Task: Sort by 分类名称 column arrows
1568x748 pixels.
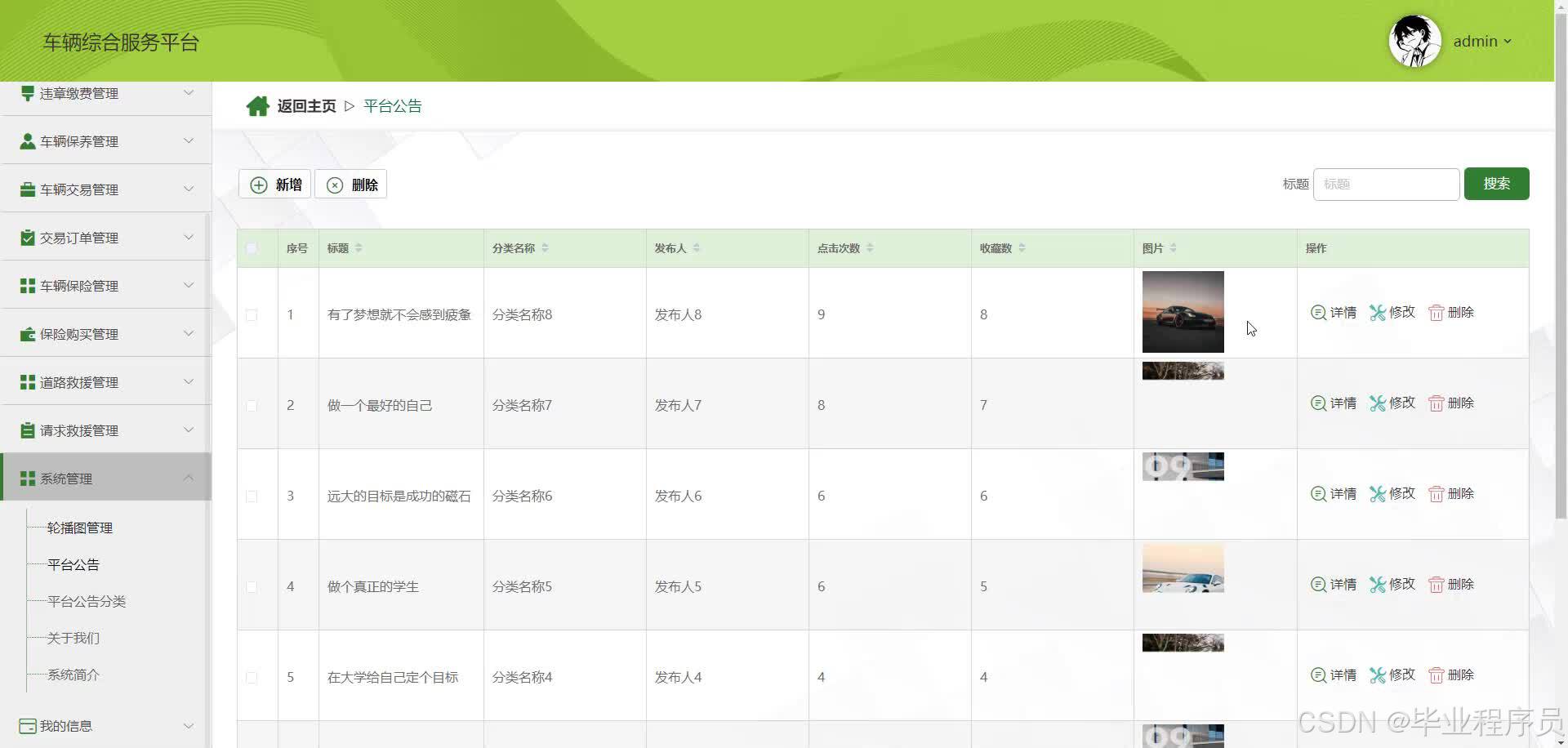Action: (545, 248)
